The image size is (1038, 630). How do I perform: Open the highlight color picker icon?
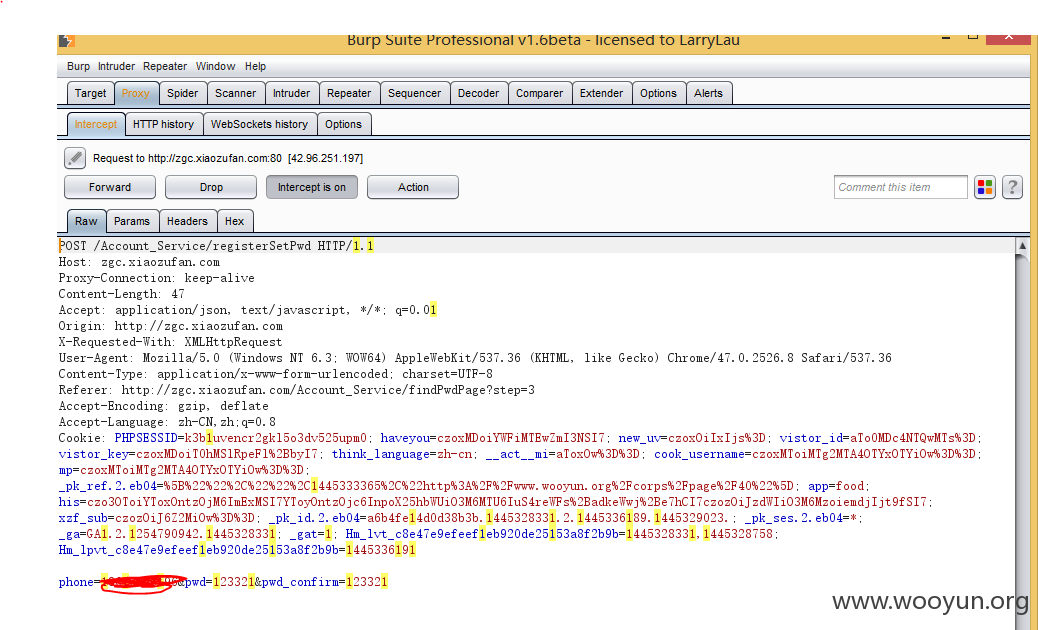coord(985,187)
